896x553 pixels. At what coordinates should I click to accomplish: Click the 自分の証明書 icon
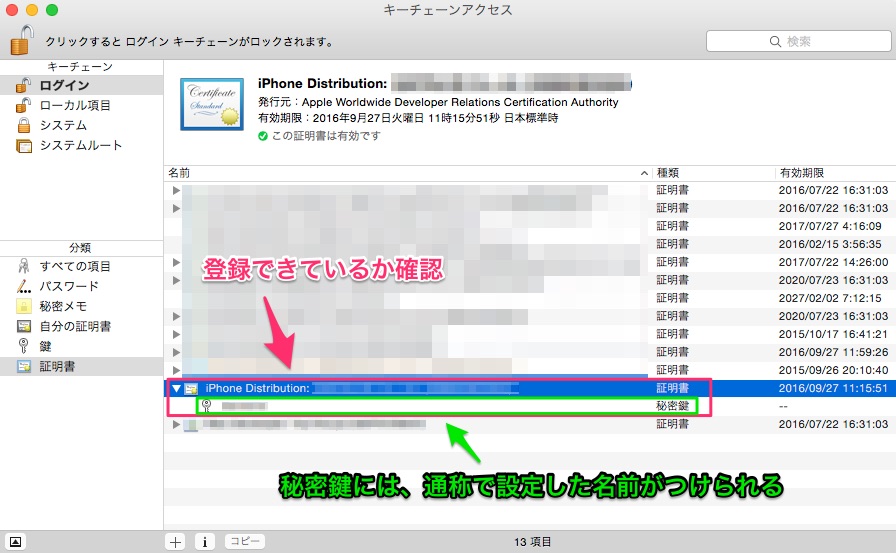point(23,326)
